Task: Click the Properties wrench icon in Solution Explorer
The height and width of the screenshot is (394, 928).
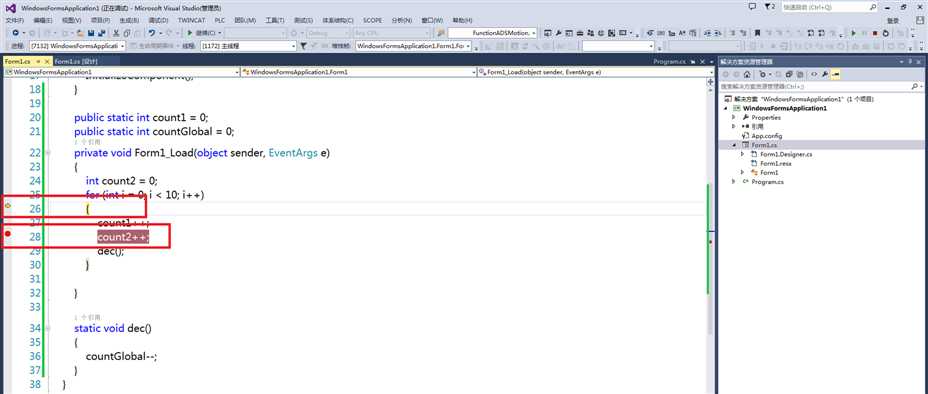Action: [x=825, y=75]
